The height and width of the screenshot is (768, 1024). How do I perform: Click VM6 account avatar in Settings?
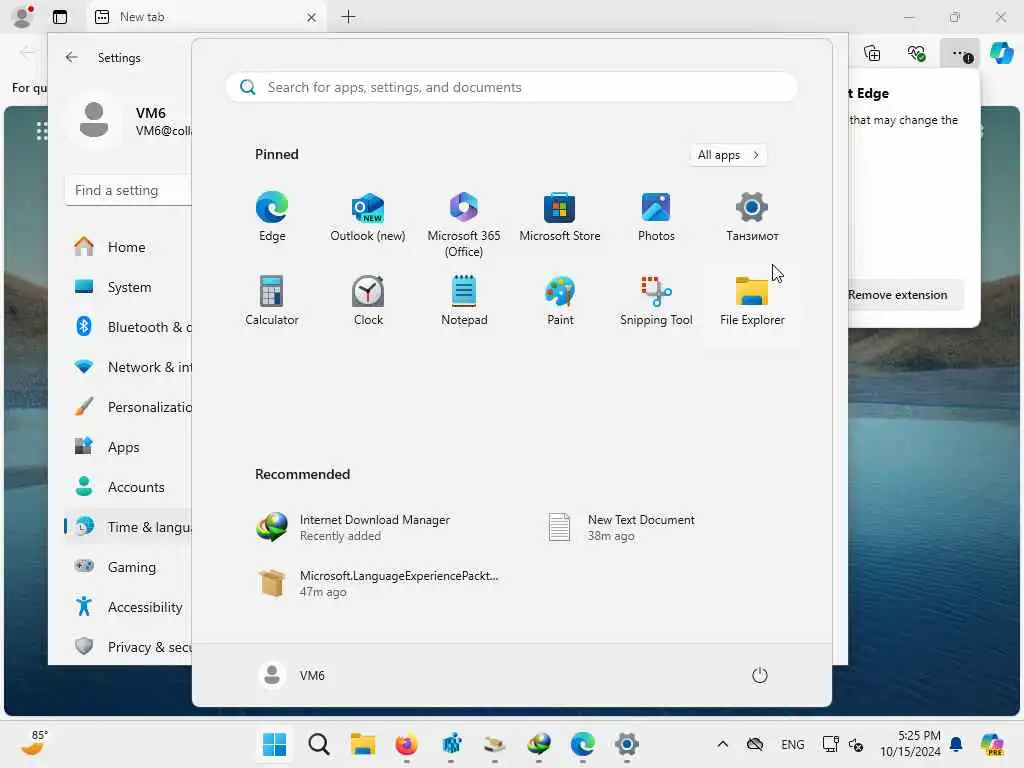point(94,120)
